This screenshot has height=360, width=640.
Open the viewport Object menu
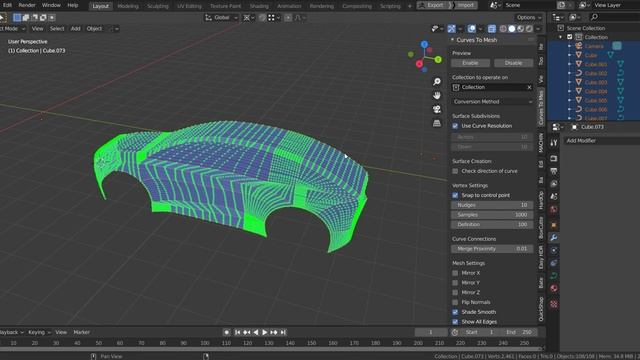coord(94,29)
